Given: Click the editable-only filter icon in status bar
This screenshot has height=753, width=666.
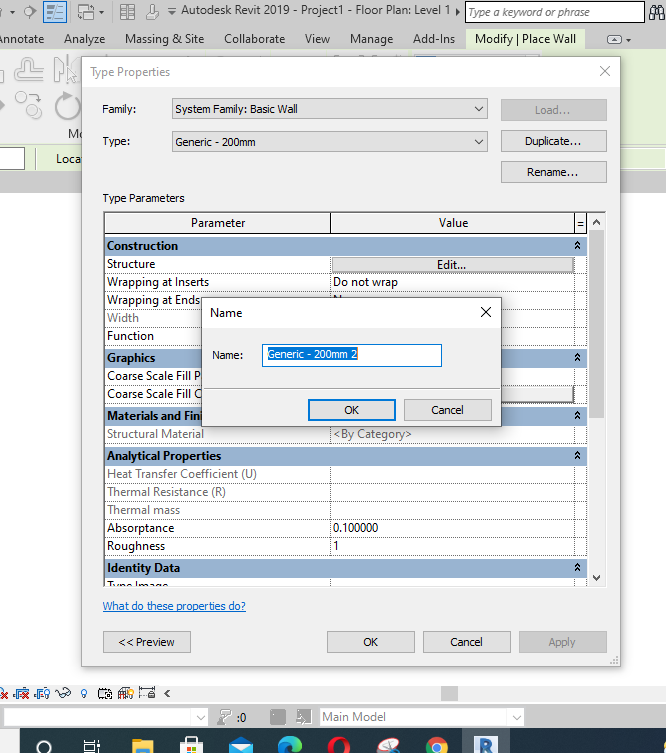Looking at the screenshot, I should point(225,717).
